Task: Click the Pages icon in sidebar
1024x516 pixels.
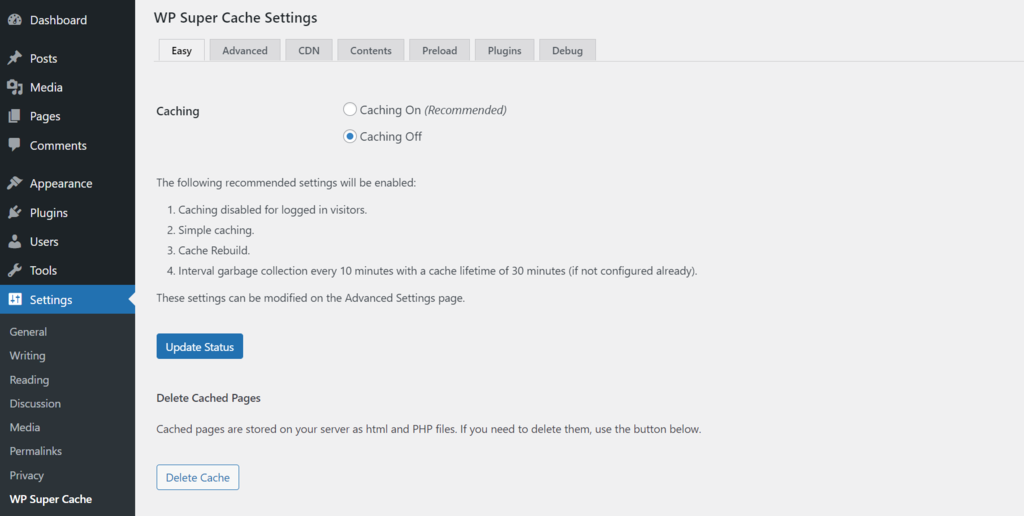Action: point(15,117)
